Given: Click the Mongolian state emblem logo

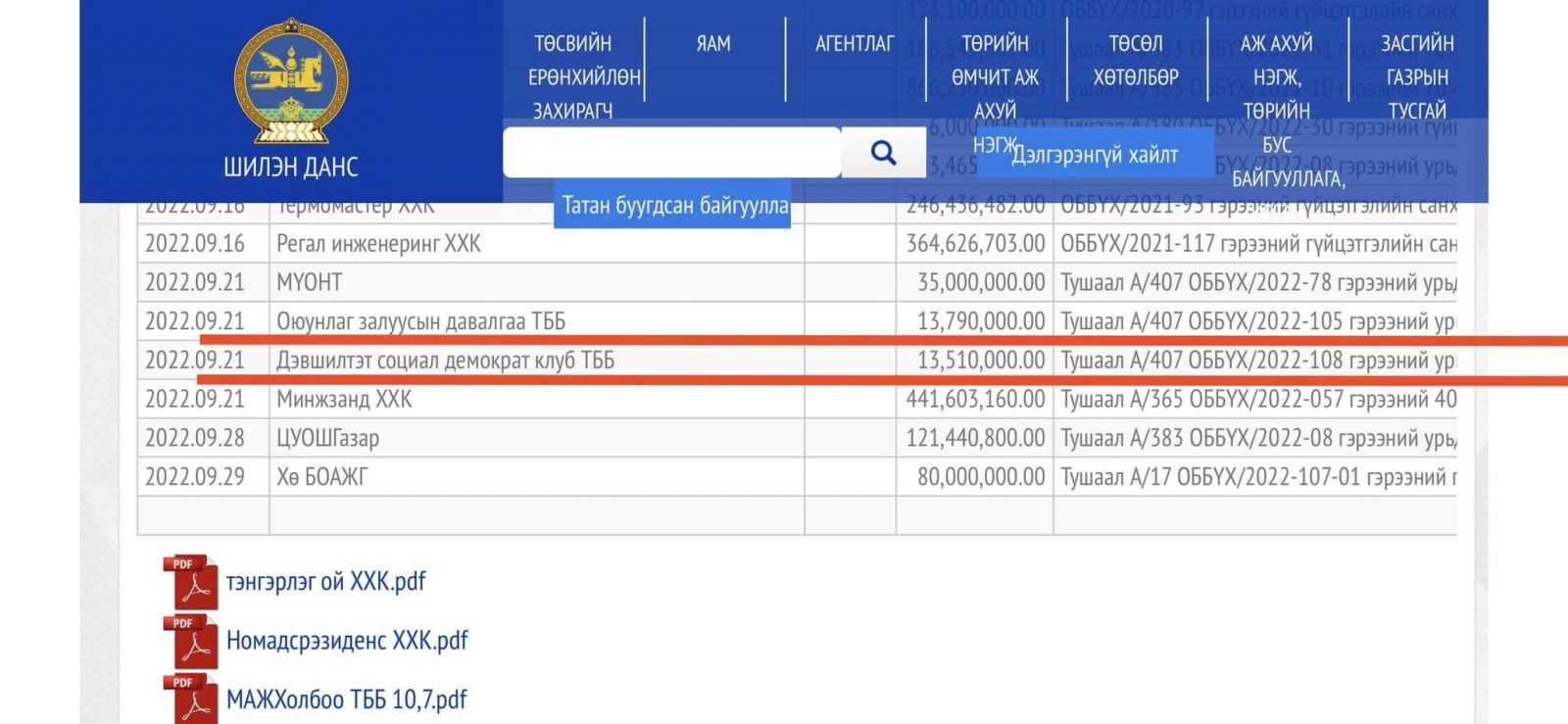Looking at the screenshot, I should (x=291, y=82).
